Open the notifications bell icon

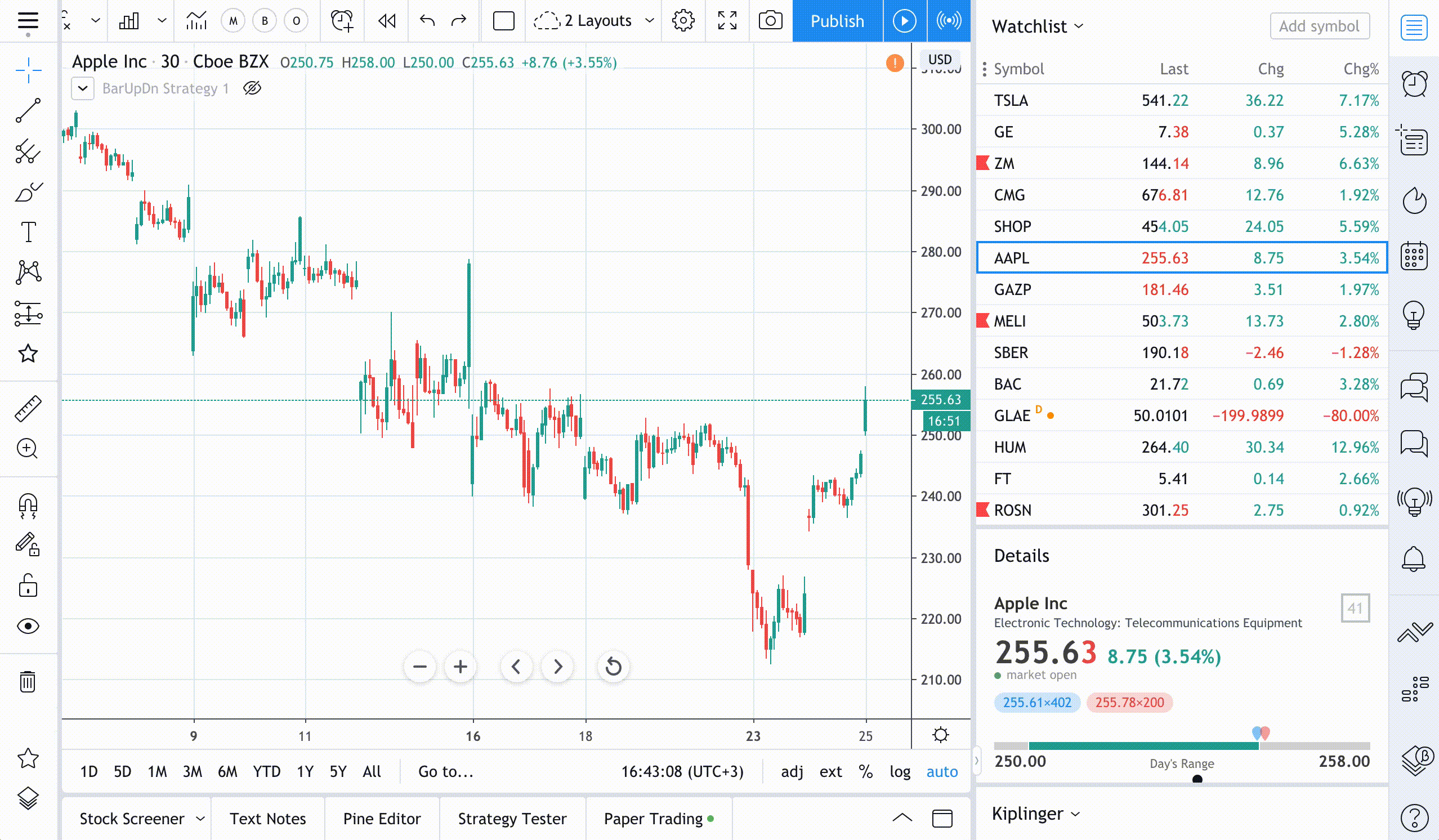(1414, 559)
